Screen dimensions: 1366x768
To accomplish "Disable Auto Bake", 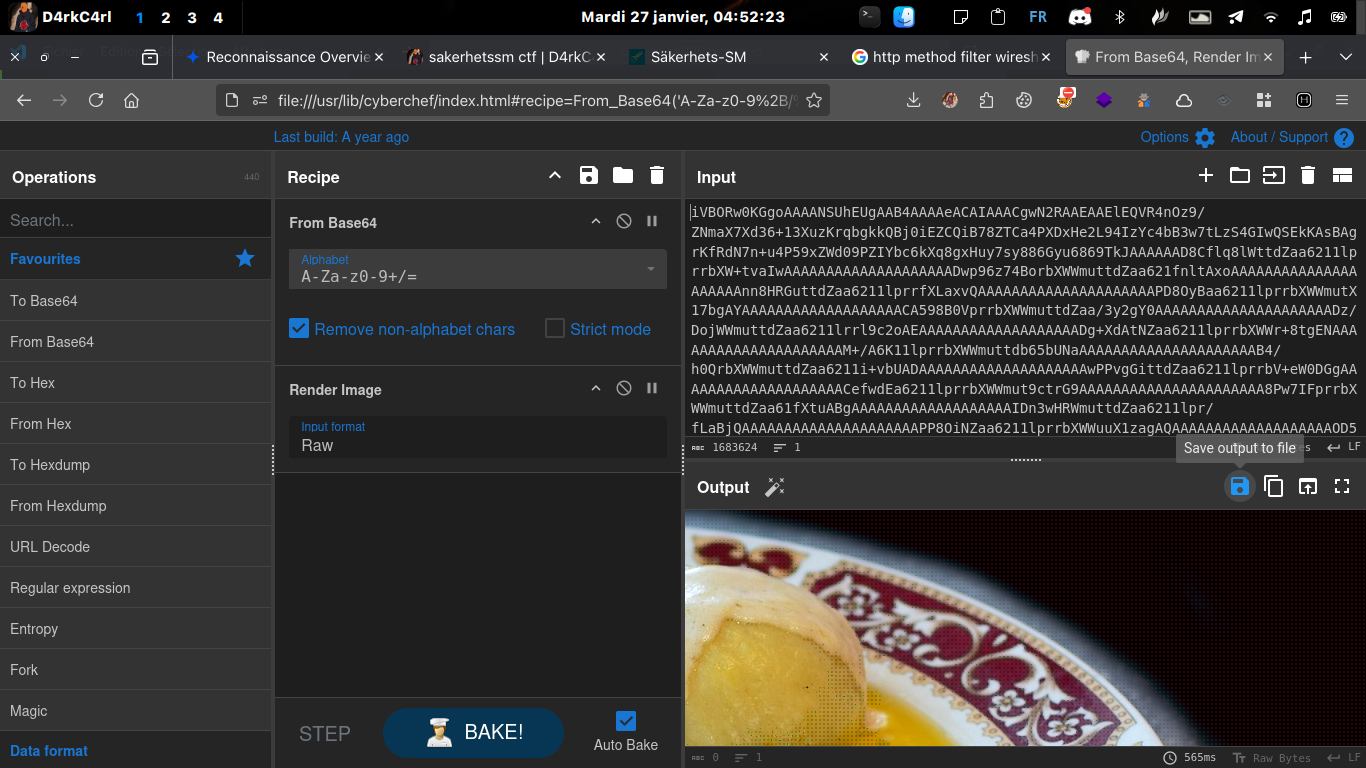I will [625, 720].
